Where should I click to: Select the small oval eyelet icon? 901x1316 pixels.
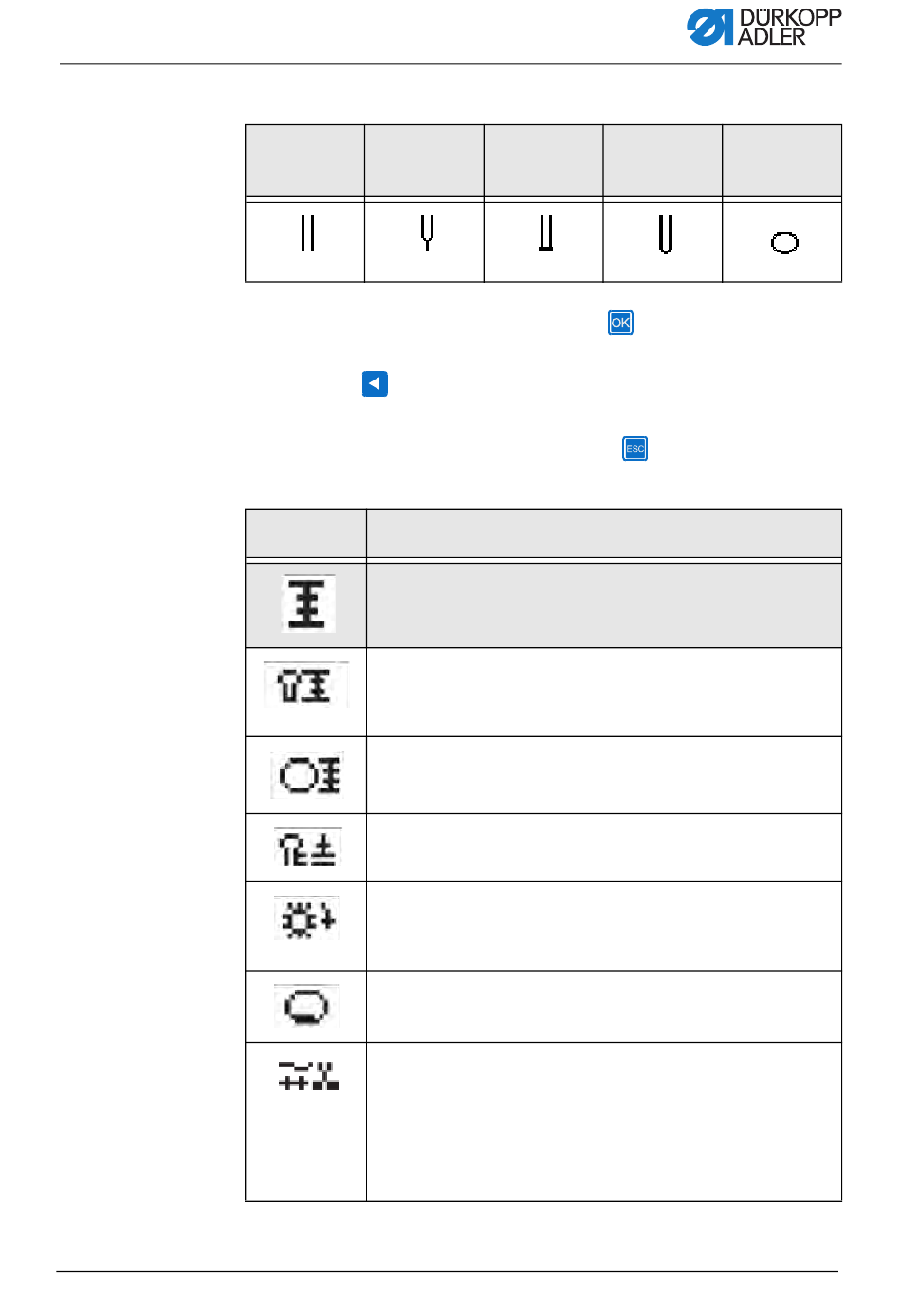coord(784,243)
